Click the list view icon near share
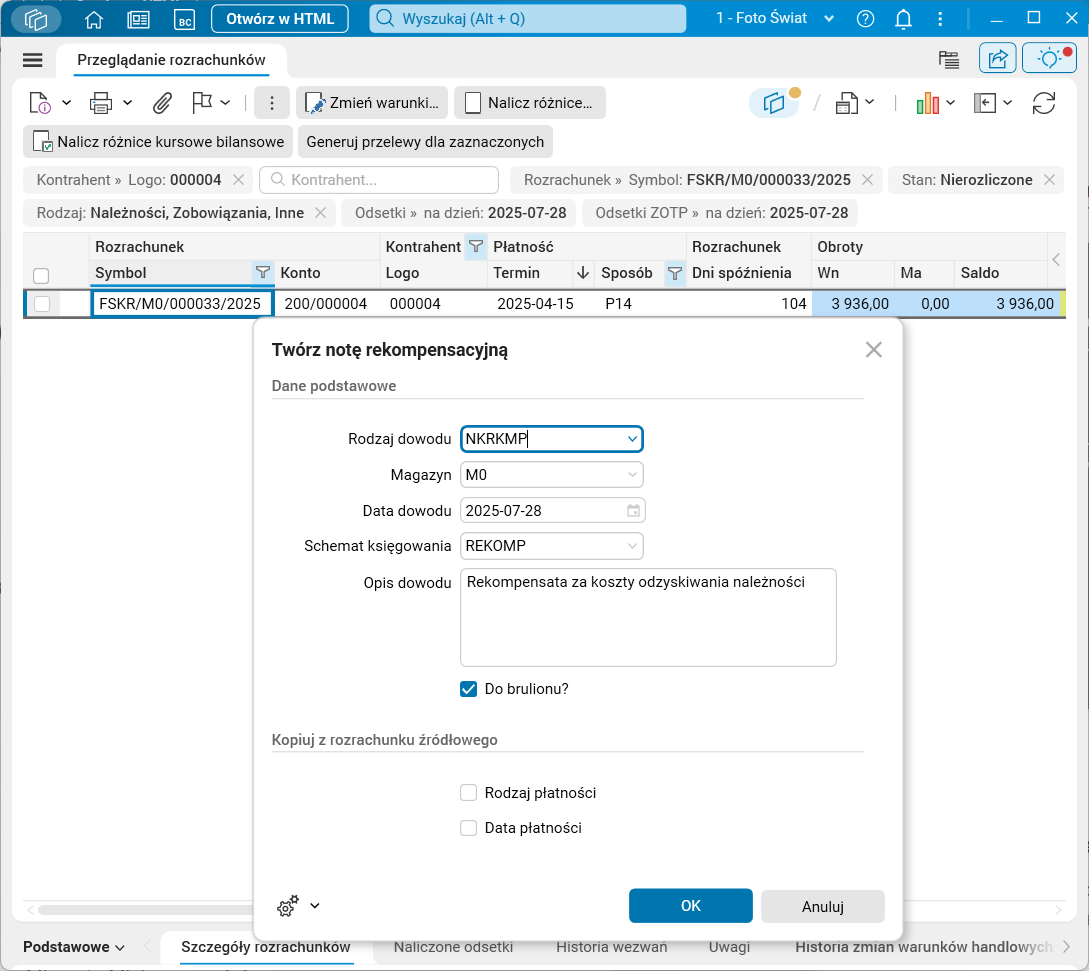Screen dimensions: 1089x971 point(949,59)
